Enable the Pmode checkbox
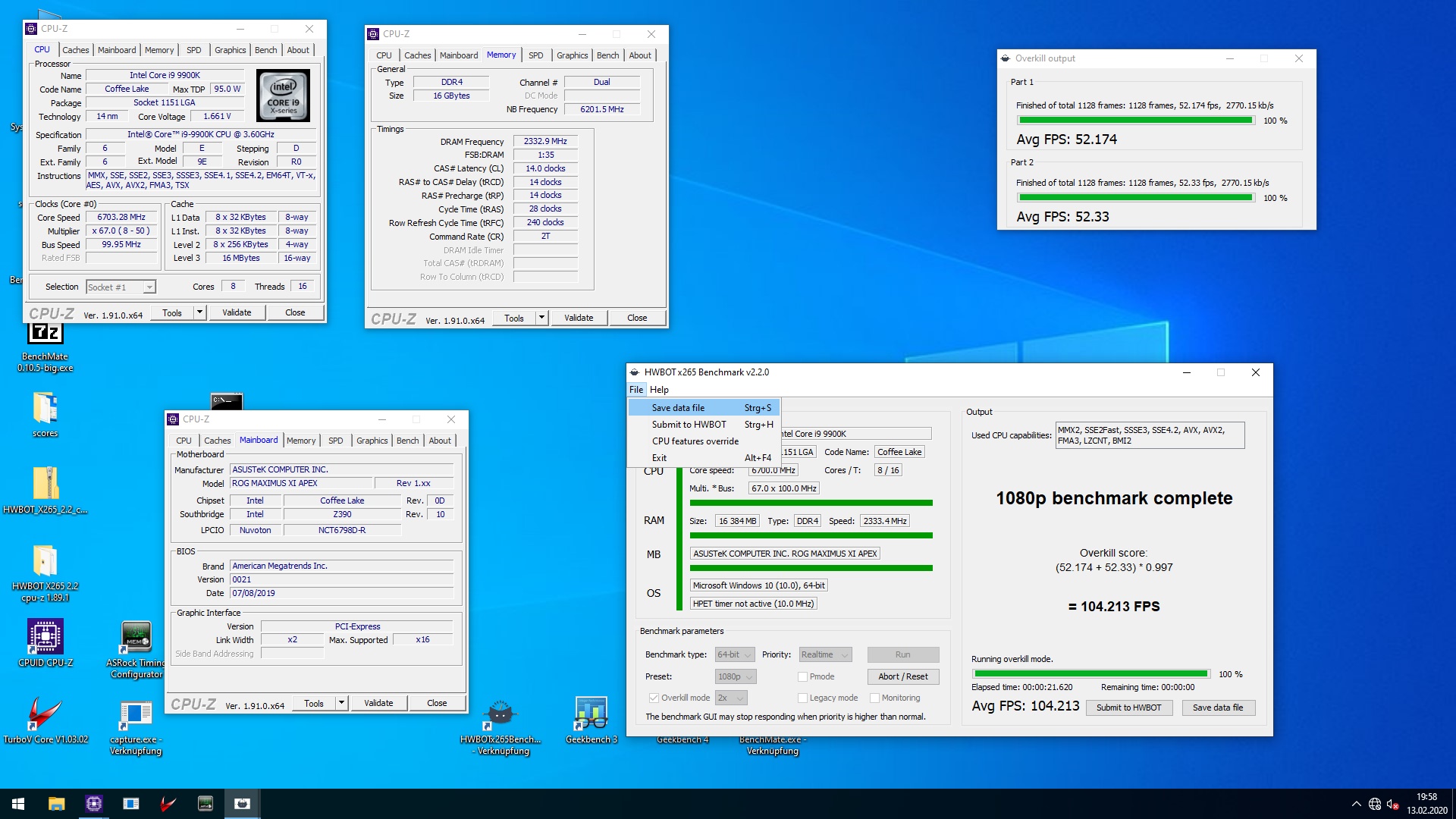1456x819 pixels. pyautogui.click(x=802, y=676)
